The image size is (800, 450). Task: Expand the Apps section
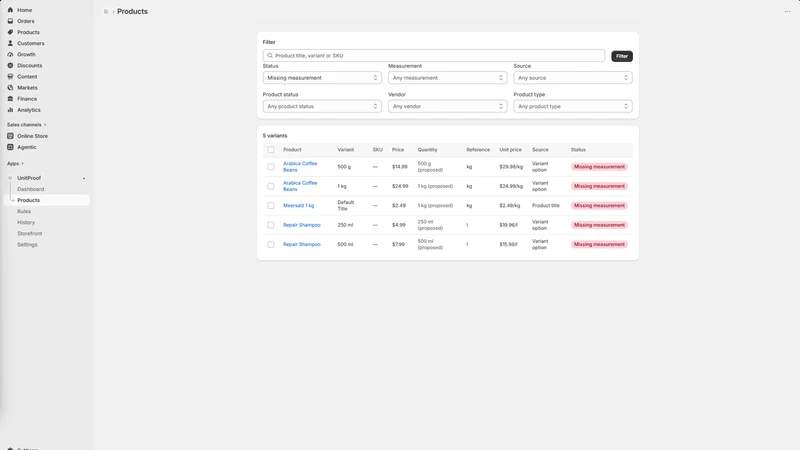tap(15, 163)
